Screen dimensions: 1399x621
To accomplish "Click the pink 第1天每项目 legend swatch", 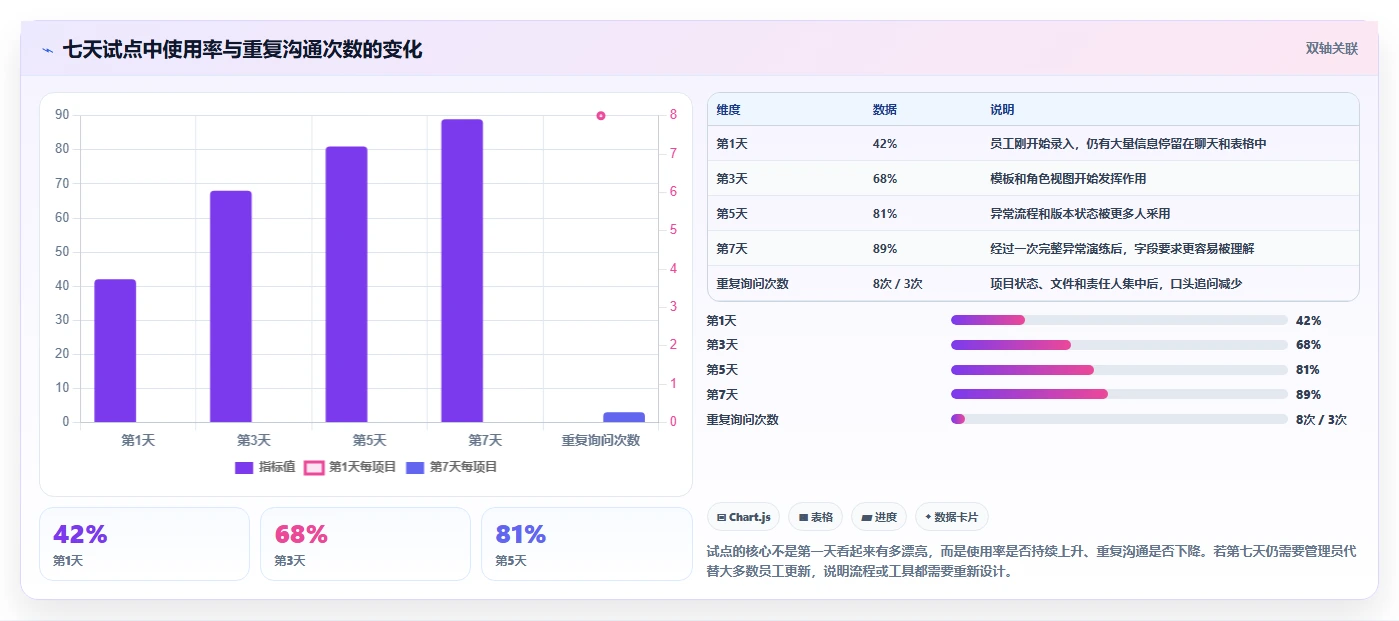I will point(314,467).
